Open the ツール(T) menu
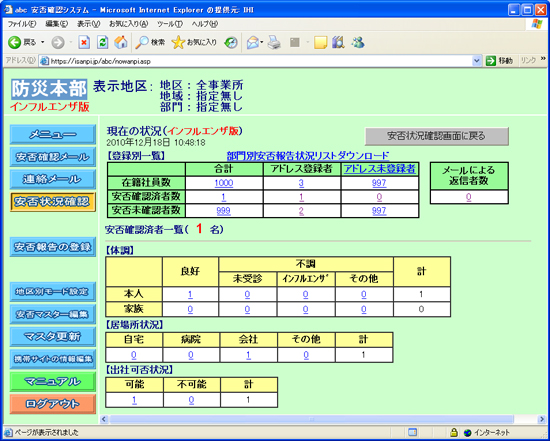 (x=170, y=24)
